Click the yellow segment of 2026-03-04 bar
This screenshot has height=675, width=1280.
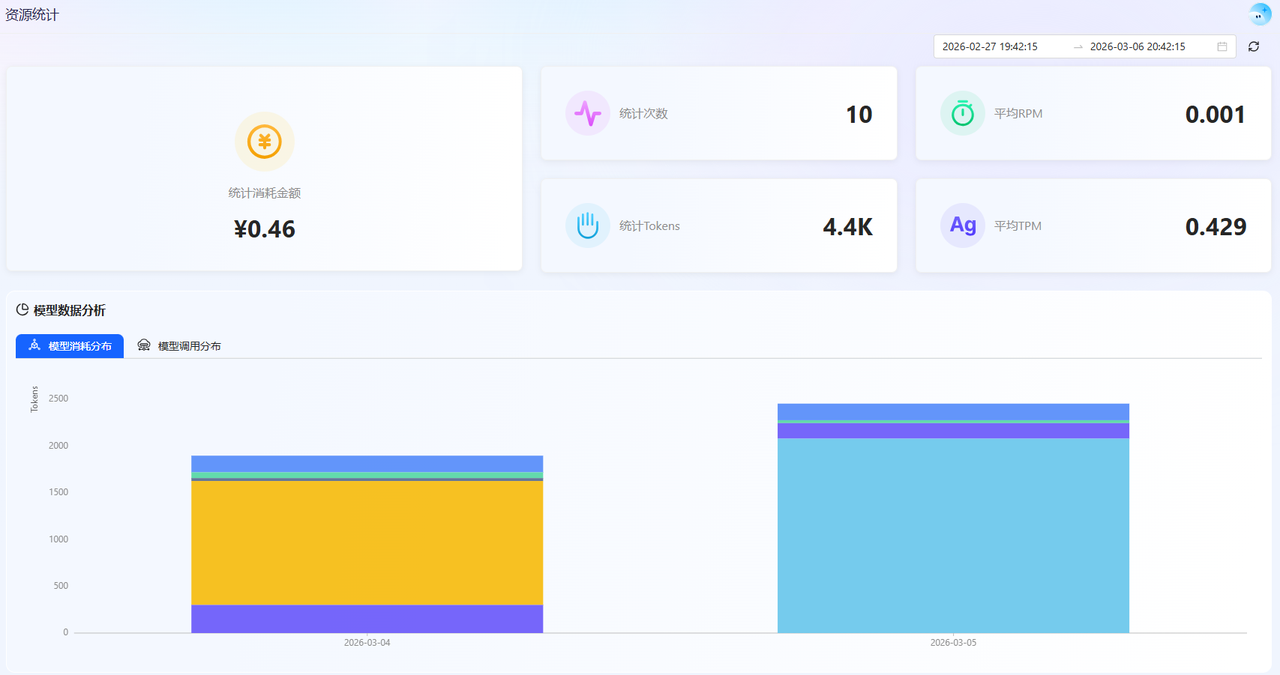[367, 543]
